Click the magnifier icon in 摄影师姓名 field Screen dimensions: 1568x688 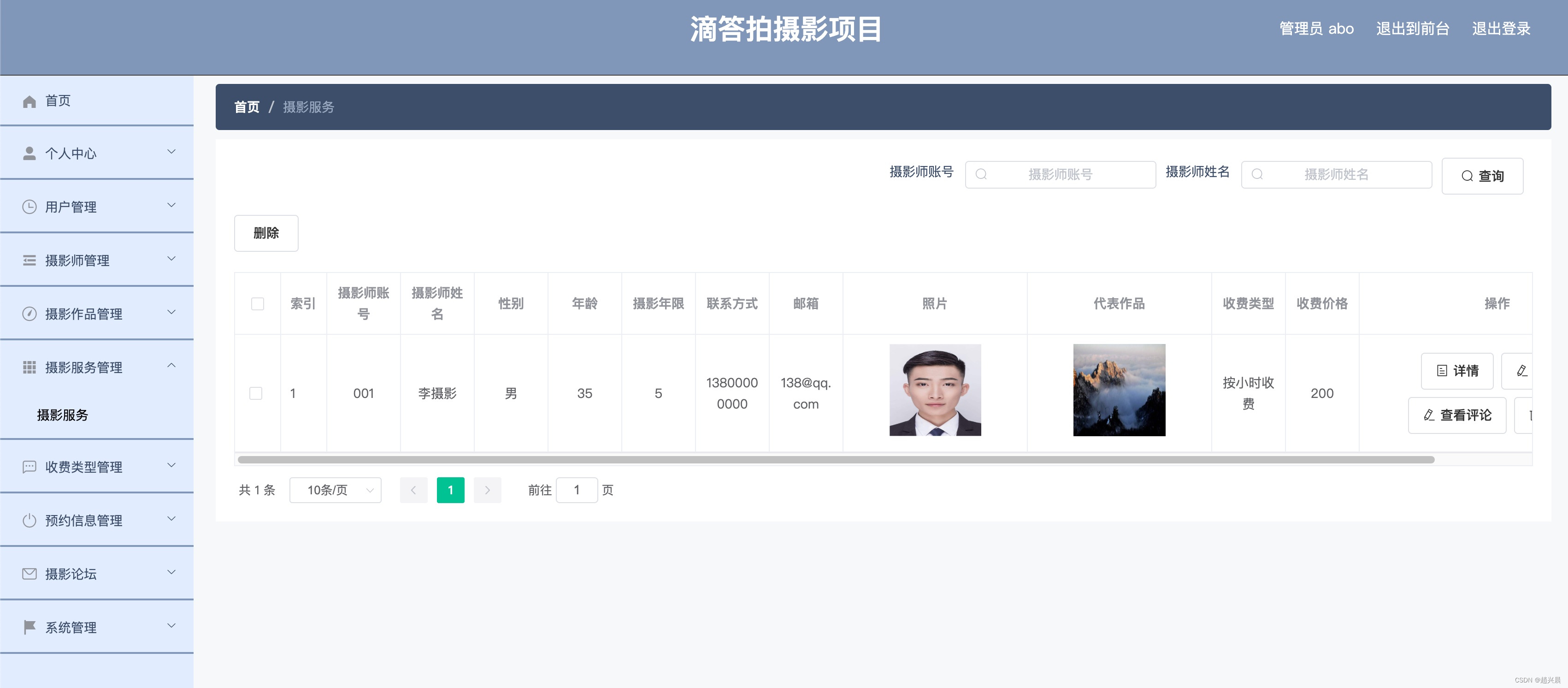pyautogui.click(x=1257, y=174)
